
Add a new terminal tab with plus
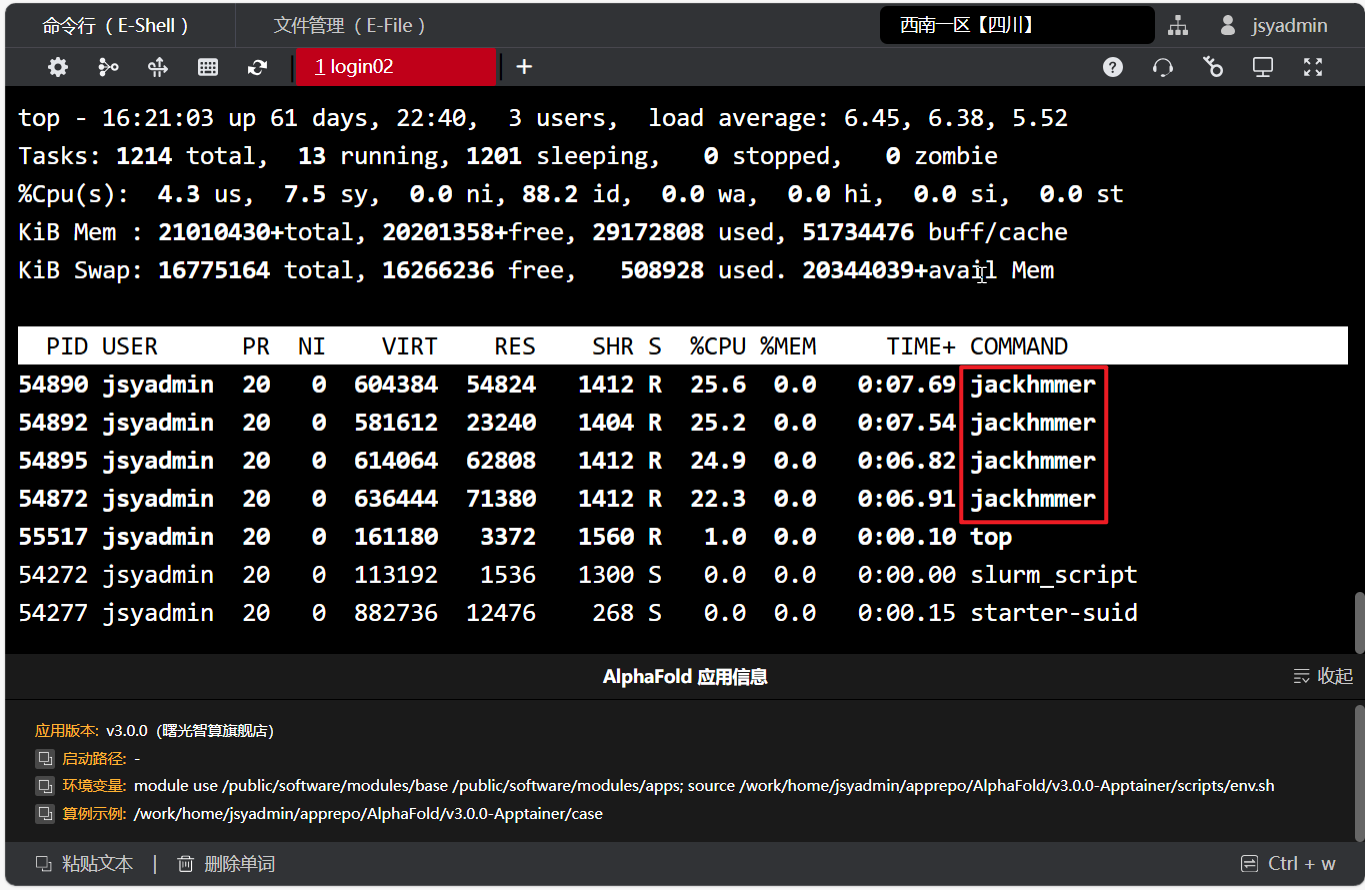pos(524,67)
